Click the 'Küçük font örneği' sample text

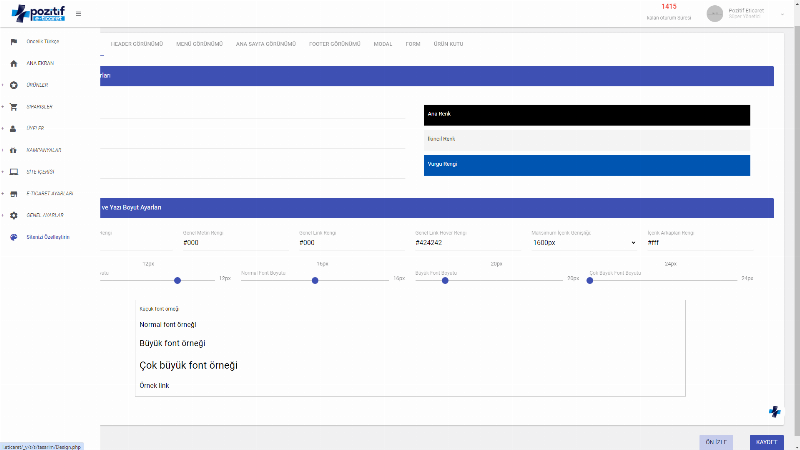point(159,309)
